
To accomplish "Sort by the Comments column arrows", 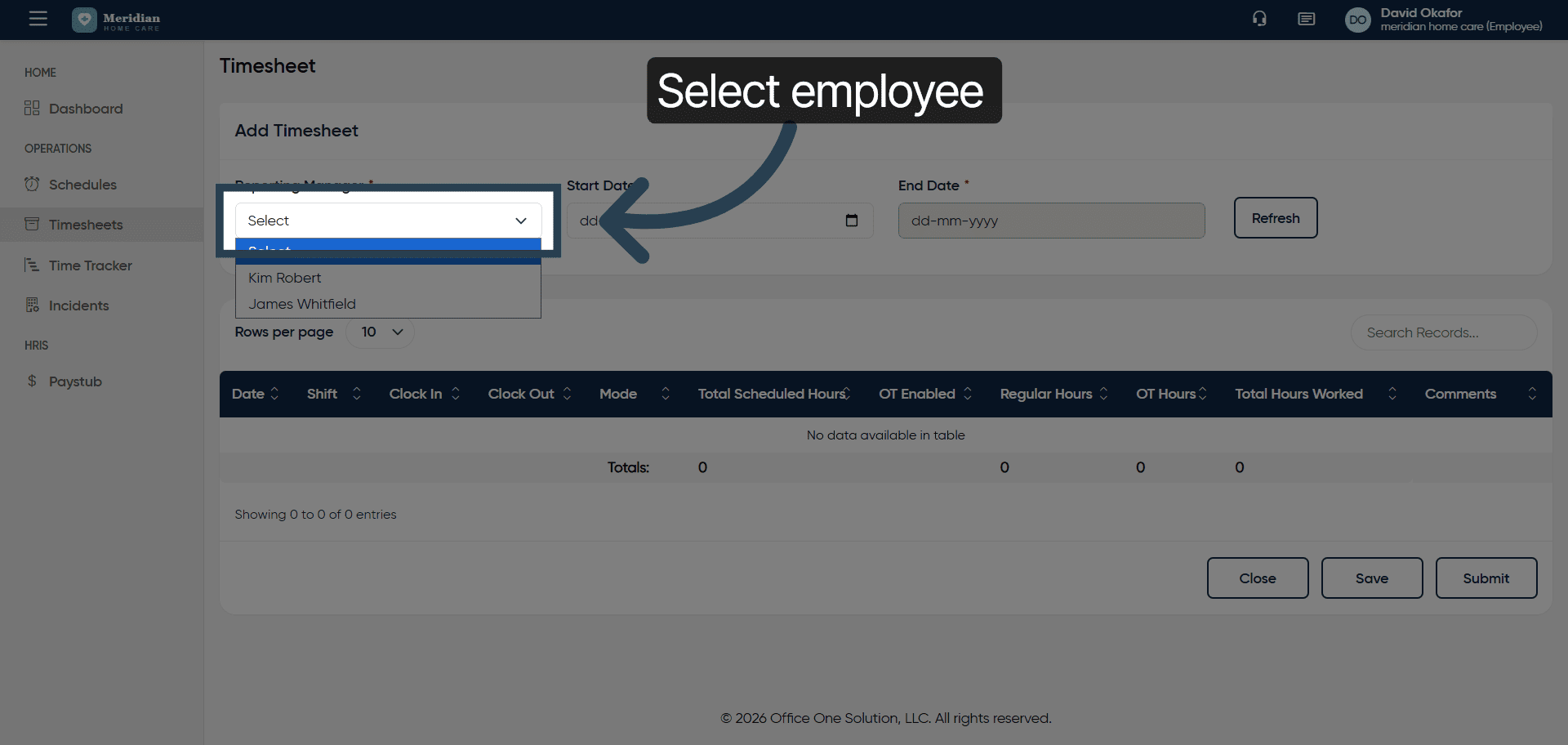I will click(1531, 394).
